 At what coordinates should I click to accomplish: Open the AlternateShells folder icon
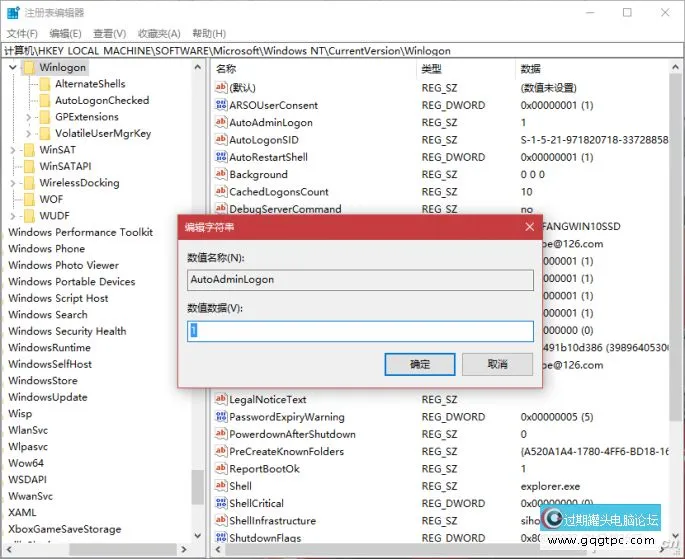pos(45,85)
